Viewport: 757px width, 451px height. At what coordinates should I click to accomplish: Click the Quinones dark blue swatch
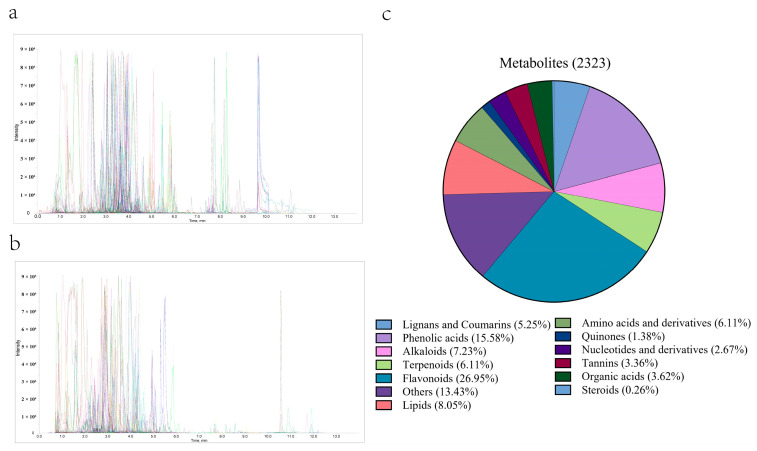pos(563,336)
